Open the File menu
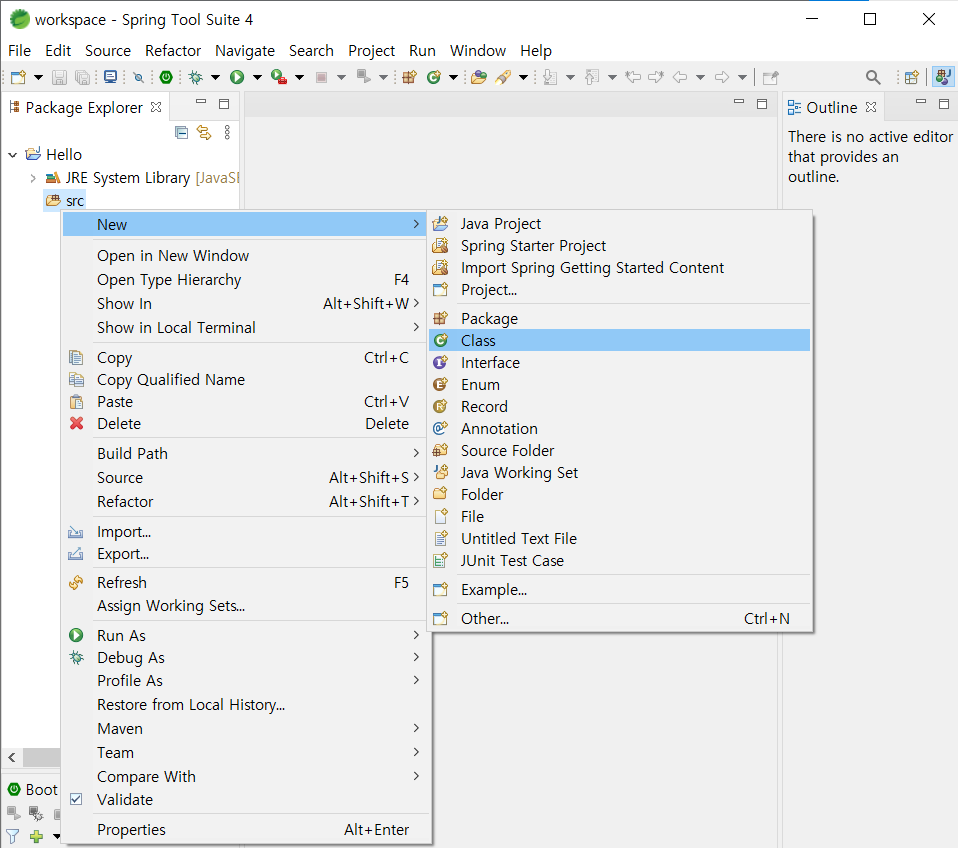Viewport: 958px width, 848px height. pos(20,51)
